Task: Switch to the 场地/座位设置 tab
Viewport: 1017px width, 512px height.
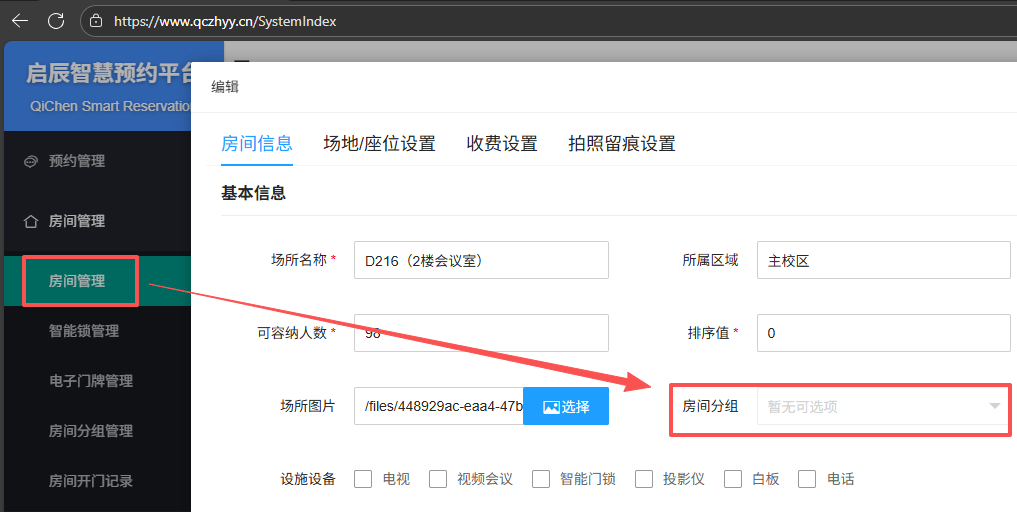Action: pos(379,144)
